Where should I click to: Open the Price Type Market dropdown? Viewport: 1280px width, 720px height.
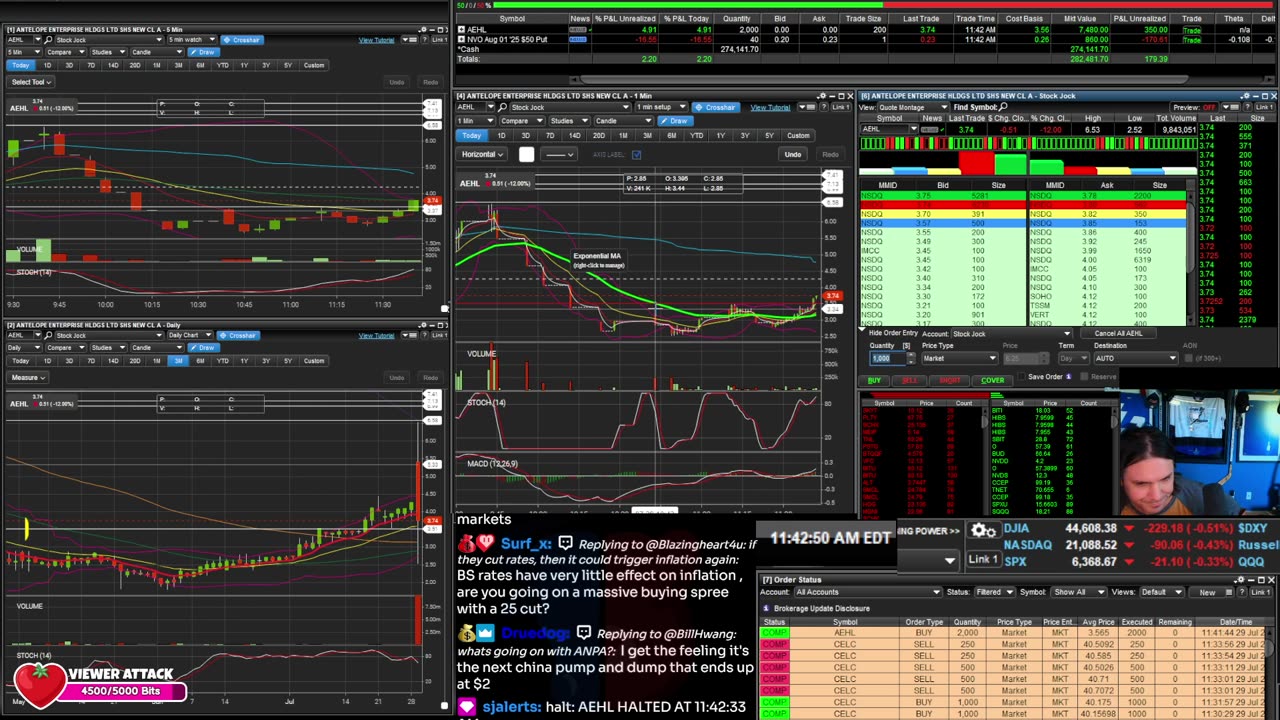click(x=959, y=358)
